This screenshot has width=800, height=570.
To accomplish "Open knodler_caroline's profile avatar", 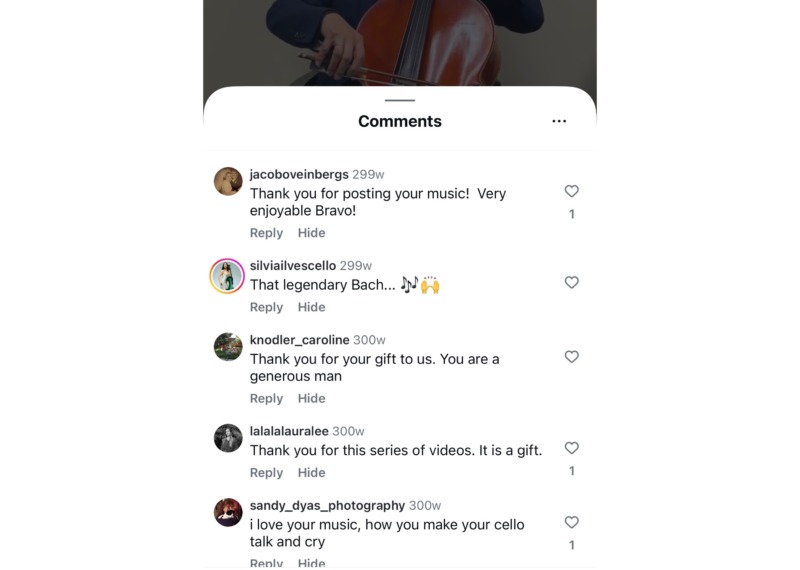I will pyautogui.click(x=228, y=347).
